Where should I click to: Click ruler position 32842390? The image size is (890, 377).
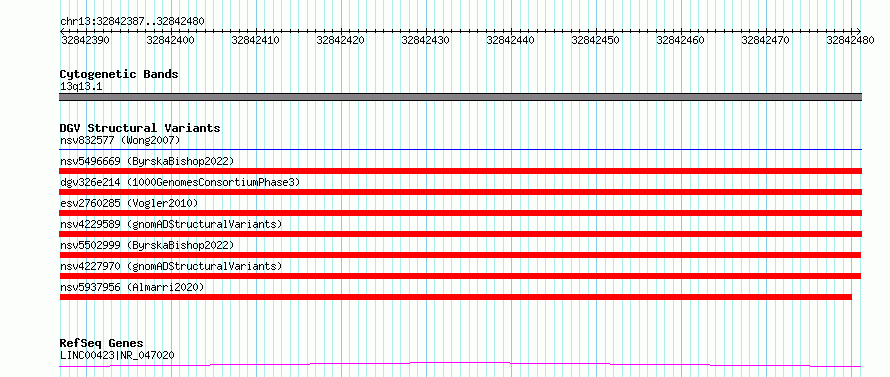click(x=85, y=40)
